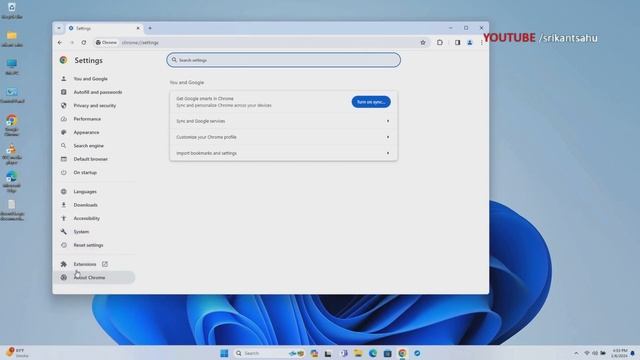Select the Settings tab

pyautogui.click(x=104, y=28)
